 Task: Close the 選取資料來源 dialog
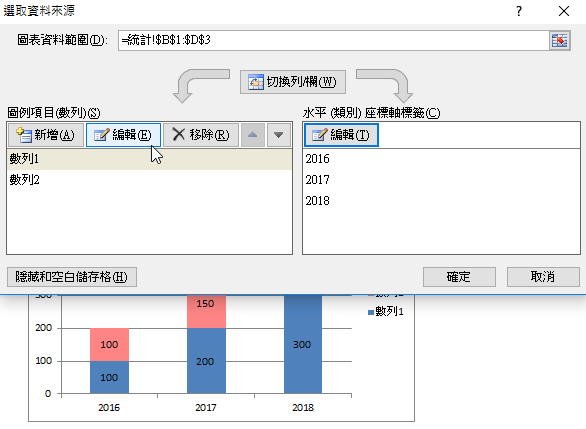pyautogui.click(x=564, y=11)
